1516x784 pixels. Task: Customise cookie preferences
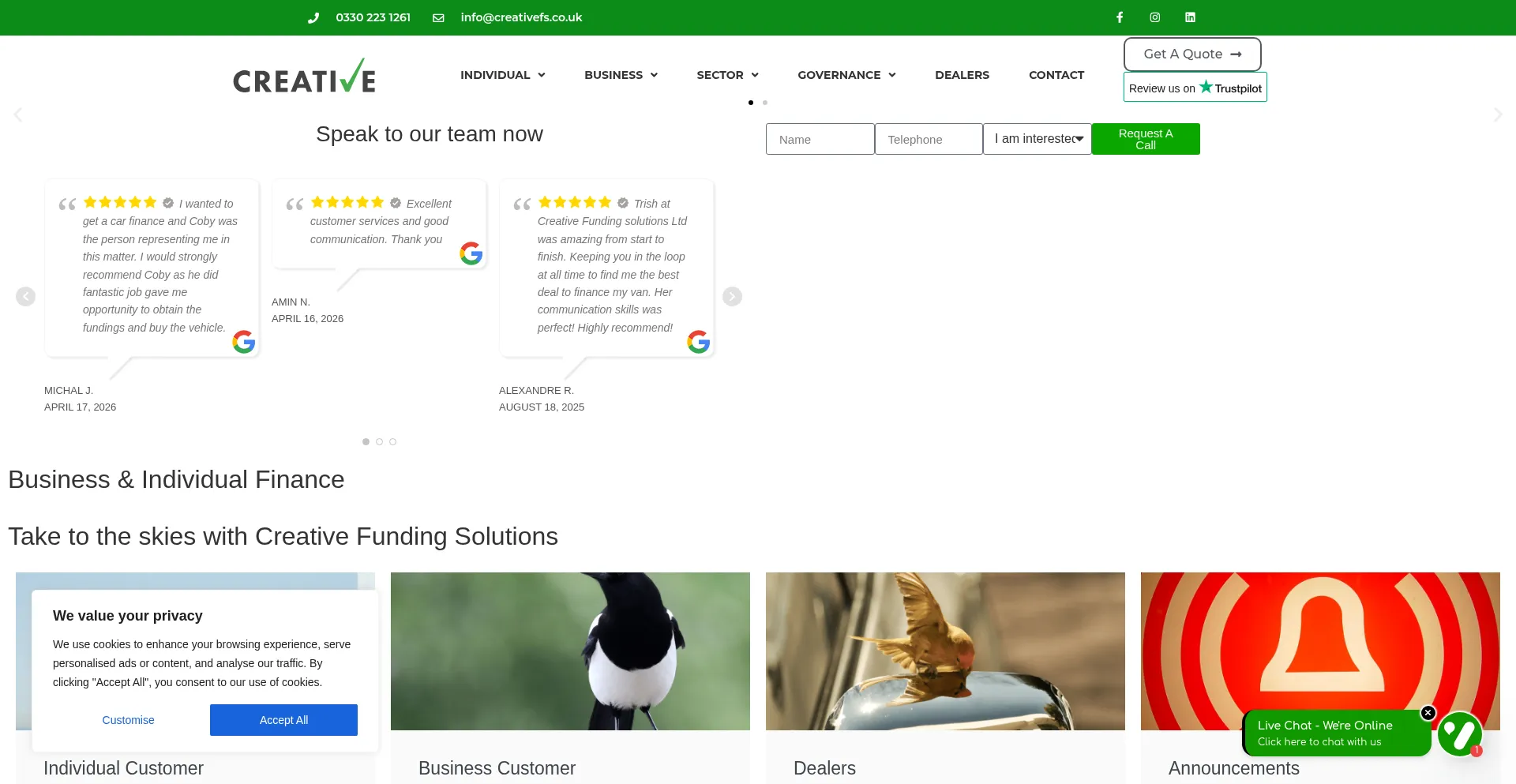[128, 720]
